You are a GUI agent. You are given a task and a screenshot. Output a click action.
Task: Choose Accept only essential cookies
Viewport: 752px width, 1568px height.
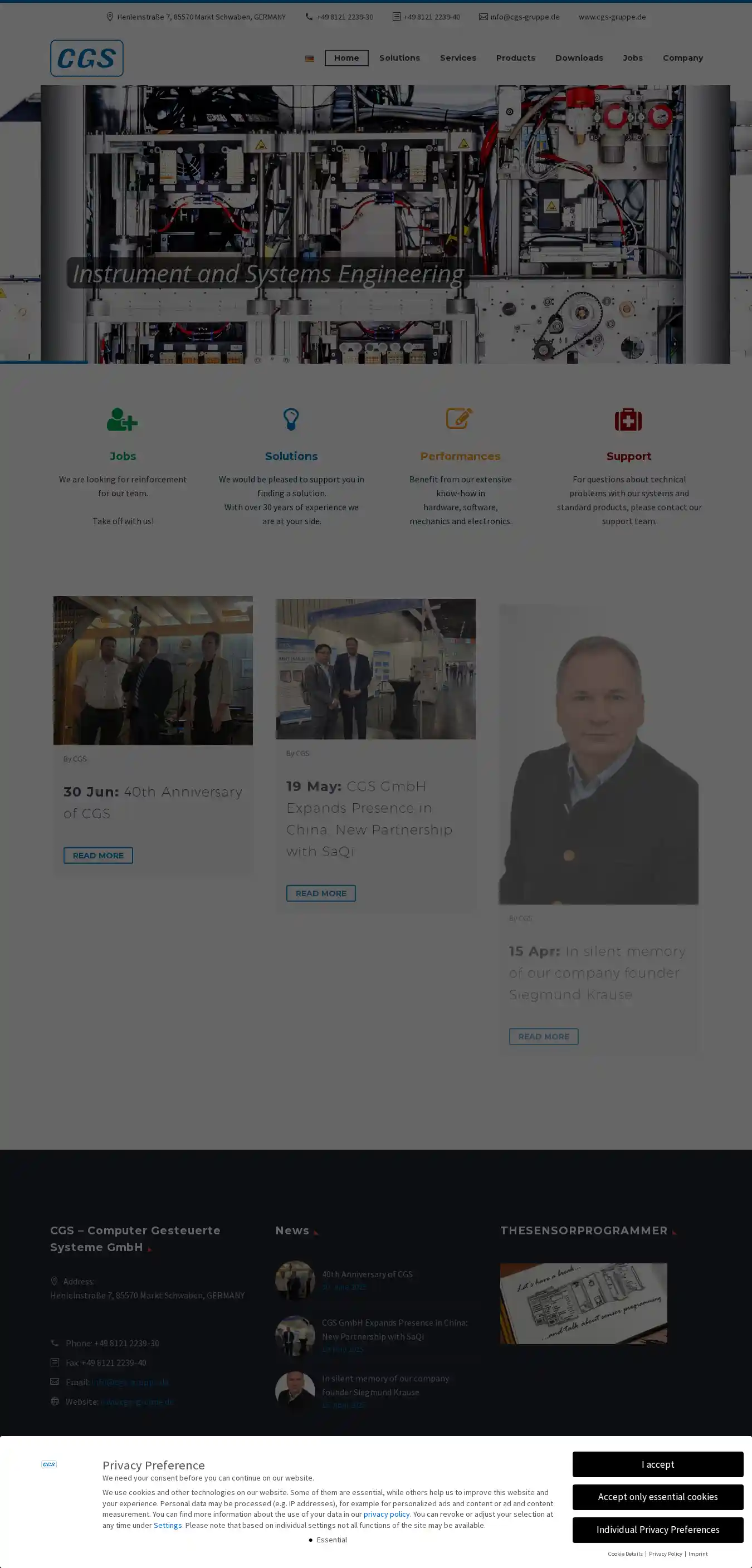click(x=658, y=1497)
